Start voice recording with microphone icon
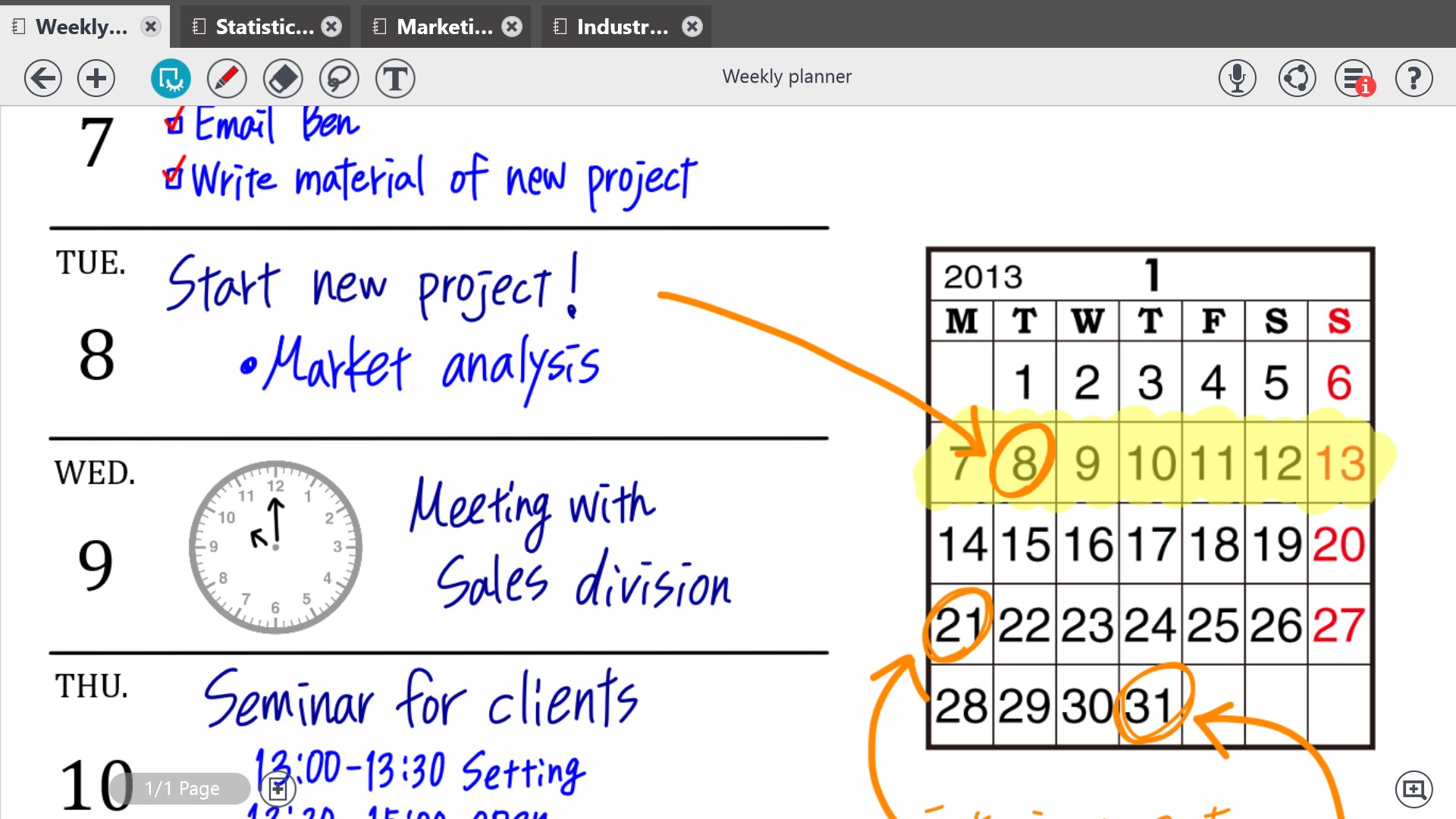1456x819 pixels. [x=1238, y=78]
